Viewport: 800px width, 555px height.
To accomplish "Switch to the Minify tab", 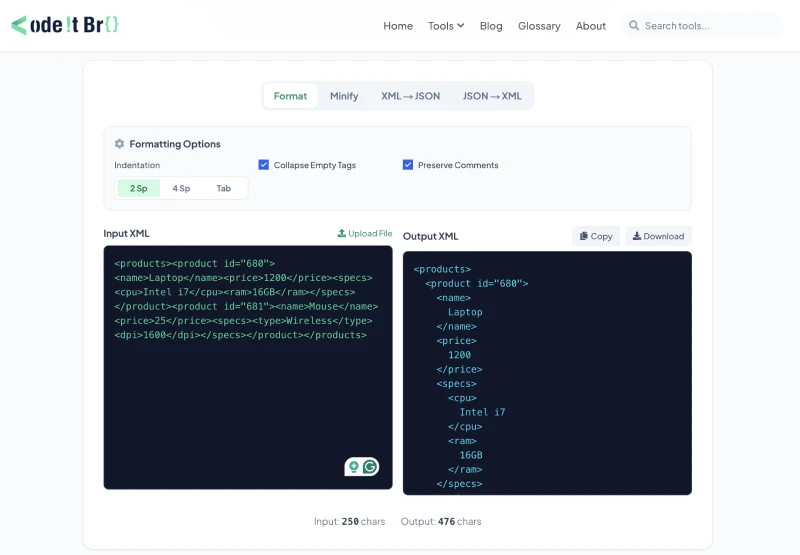I will click(x=344, y=96).
